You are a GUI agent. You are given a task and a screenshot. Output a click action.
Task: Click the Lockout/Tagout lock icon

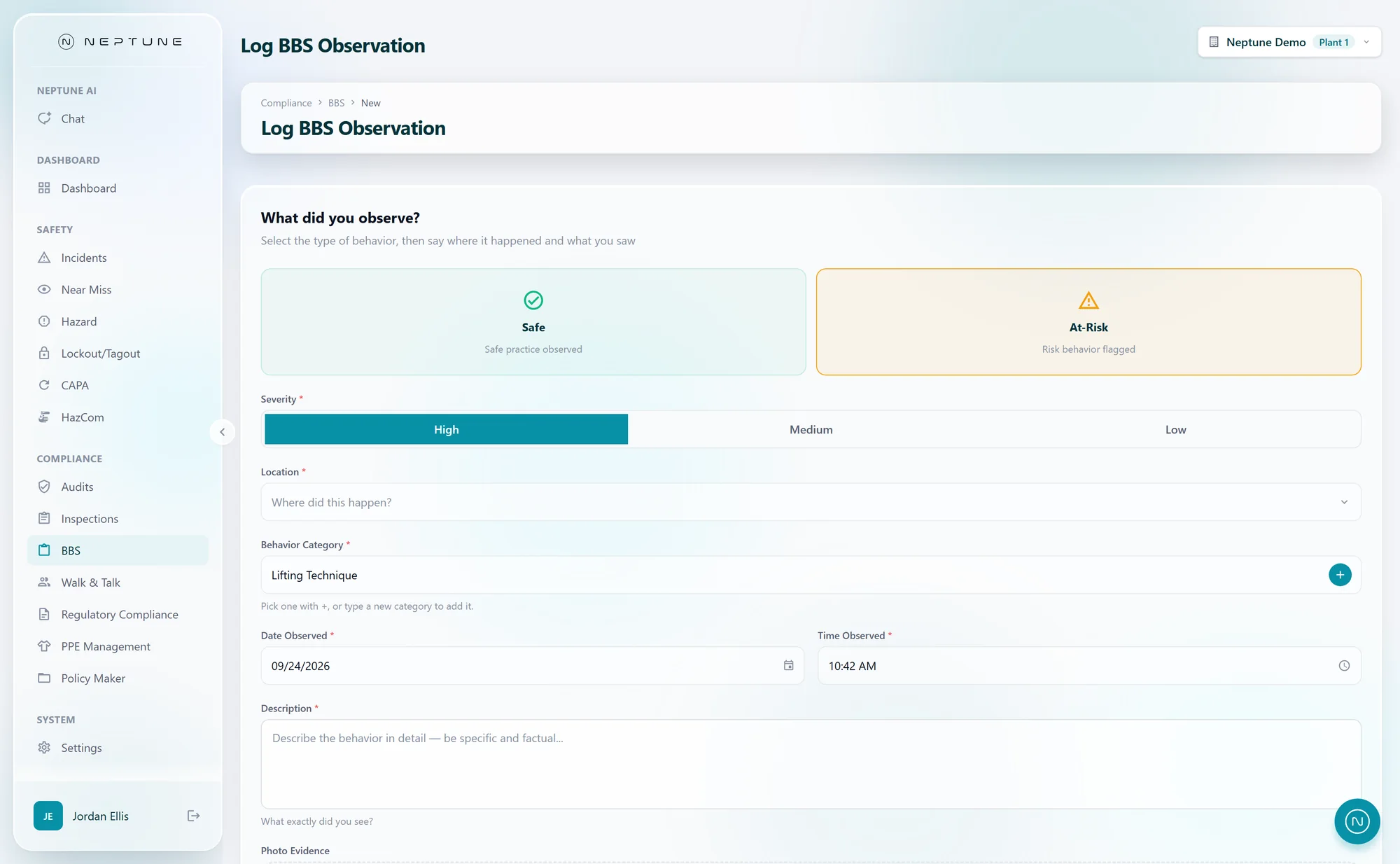coord(44,353)
